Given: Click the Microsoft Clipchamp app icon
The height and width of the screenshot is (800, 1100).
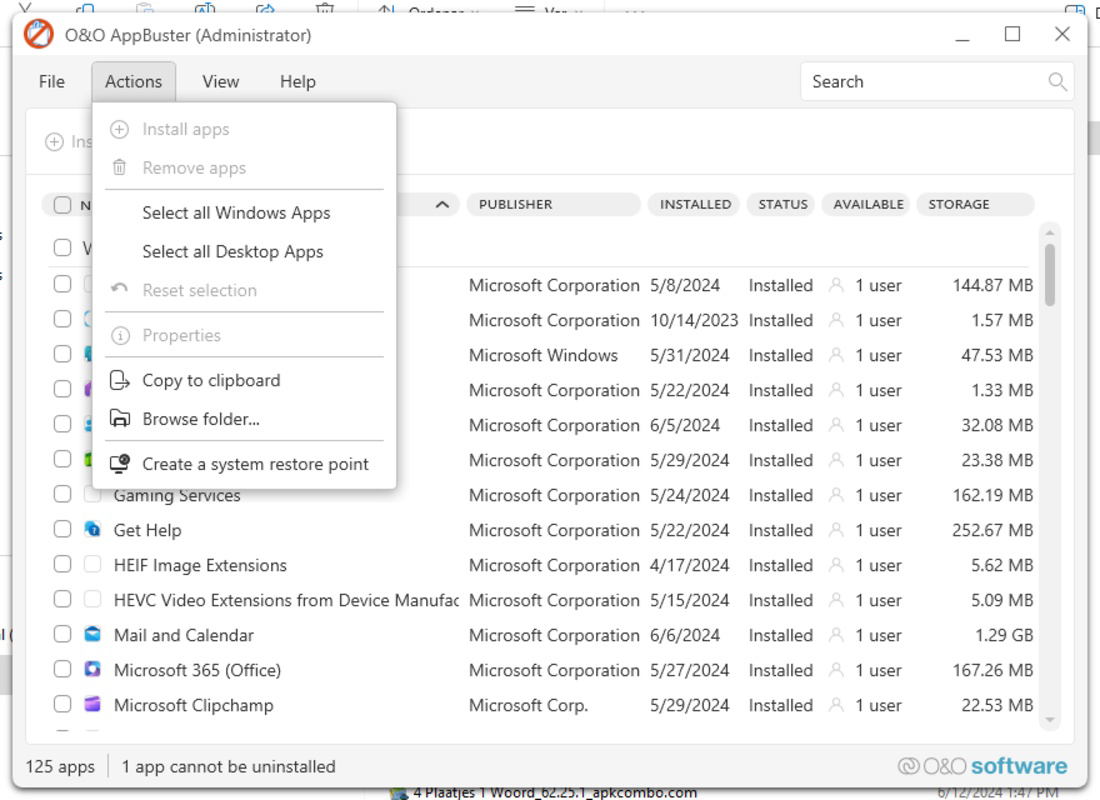Looking at the screenshot, I should tap(93, 705).
